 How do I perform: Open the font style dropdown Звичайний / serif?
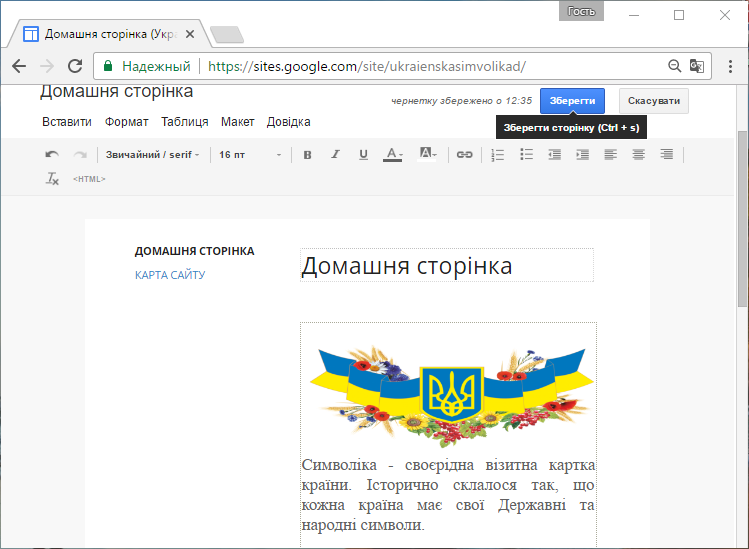(152, 154)
